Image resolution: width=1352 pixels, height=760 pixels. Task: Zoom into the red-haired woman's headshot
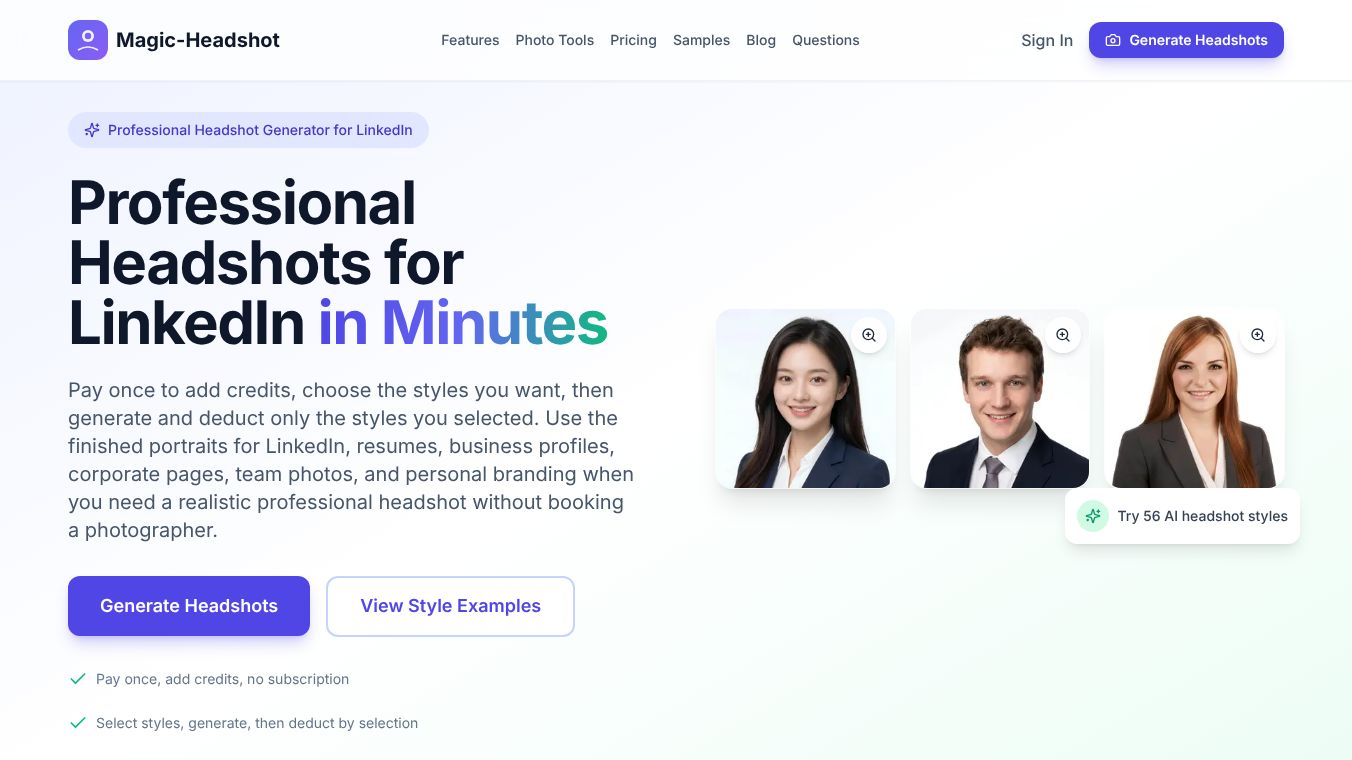(x=1258, y=335)
